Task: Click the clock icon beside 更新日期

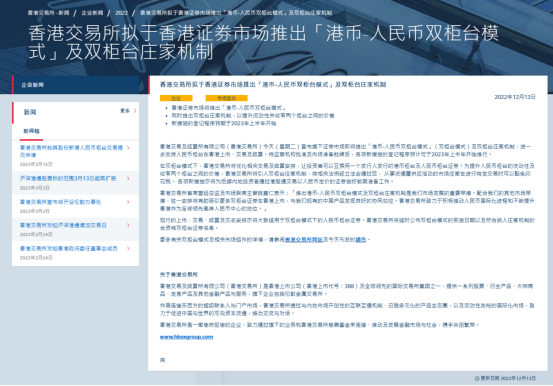Action: click(477, 378)
